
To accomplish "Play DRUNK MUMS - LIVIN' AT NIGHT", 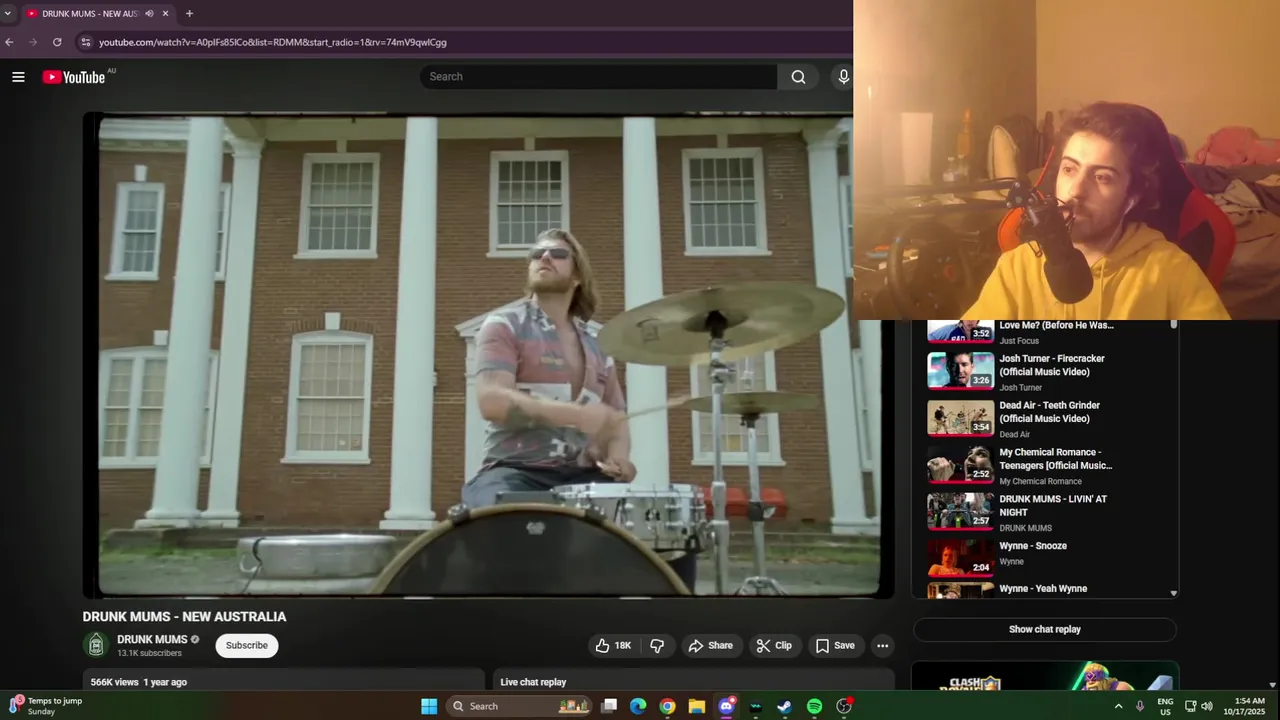I will pyautogui.click(x=1053, y=506).
